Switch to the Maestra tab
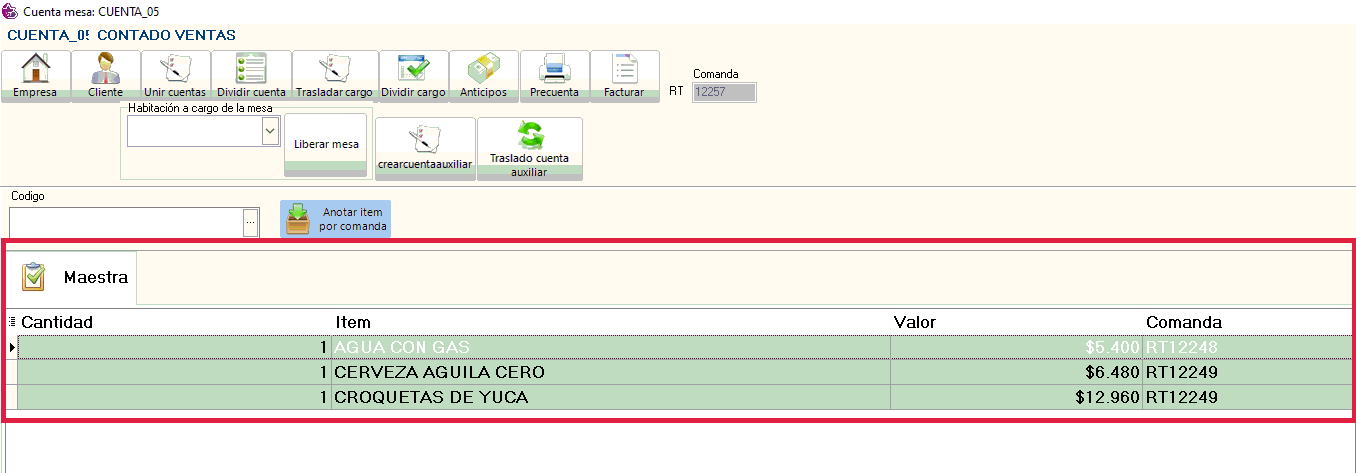Image resolution: width=1356 pixels, height=473 pixels. click(x=75, y=277)
